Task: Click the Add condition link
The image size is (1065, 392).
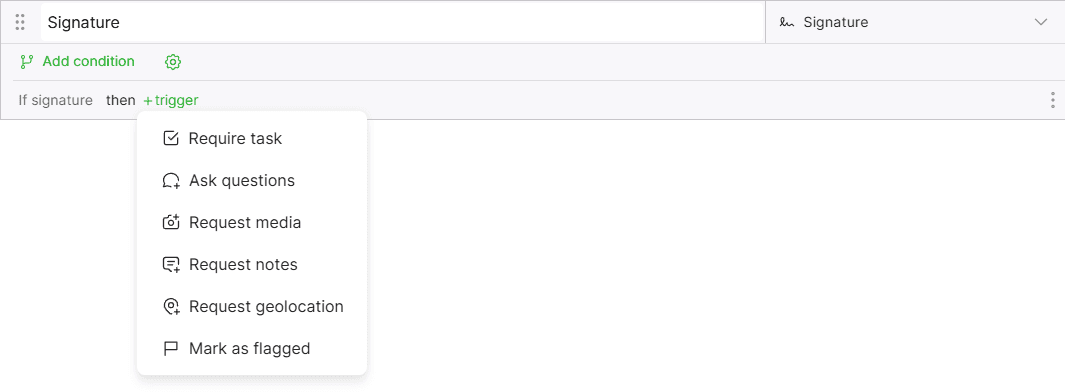Action: 88,62
